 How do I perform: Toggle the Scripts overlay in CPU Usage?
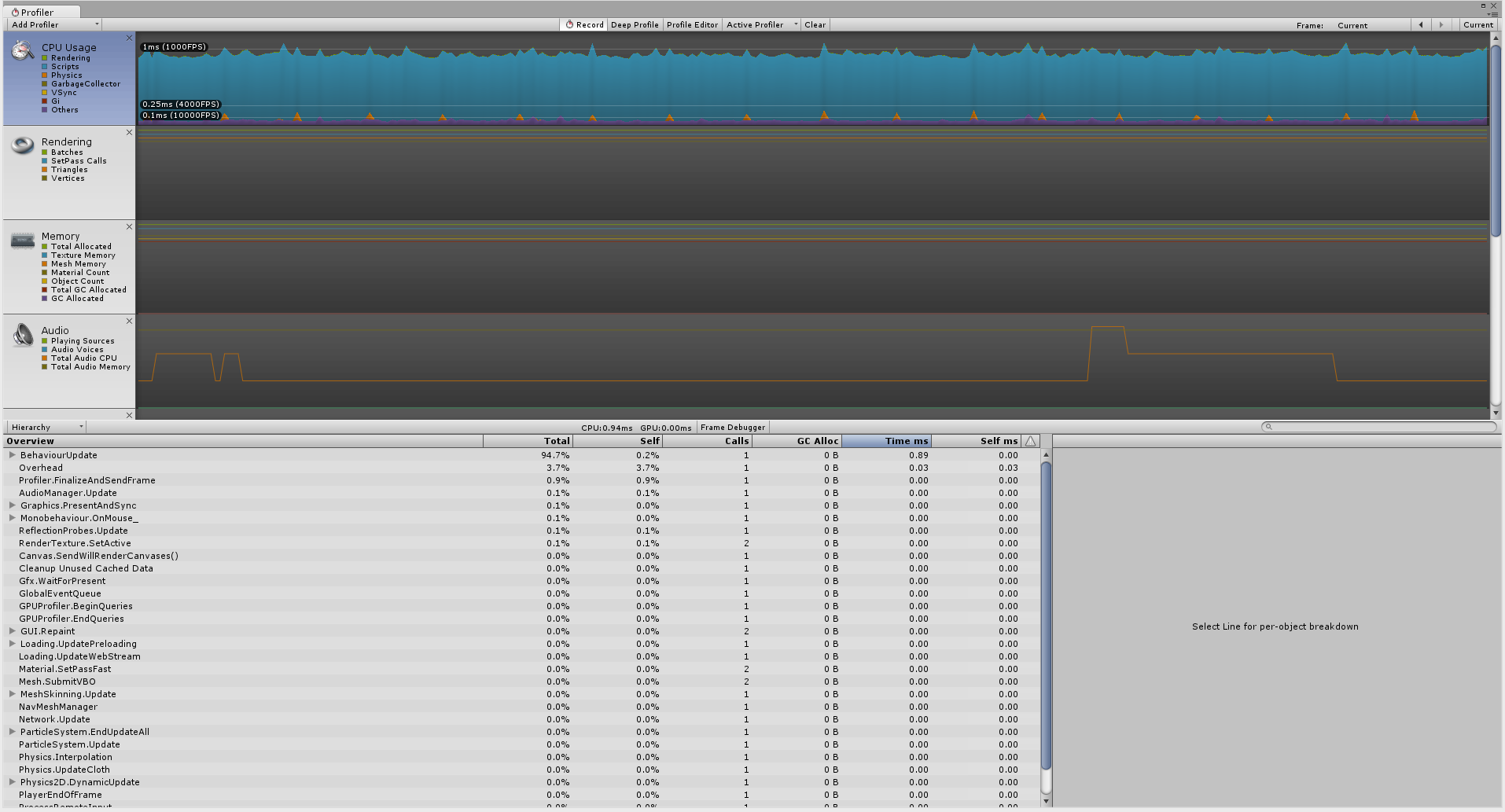(46, 66)
